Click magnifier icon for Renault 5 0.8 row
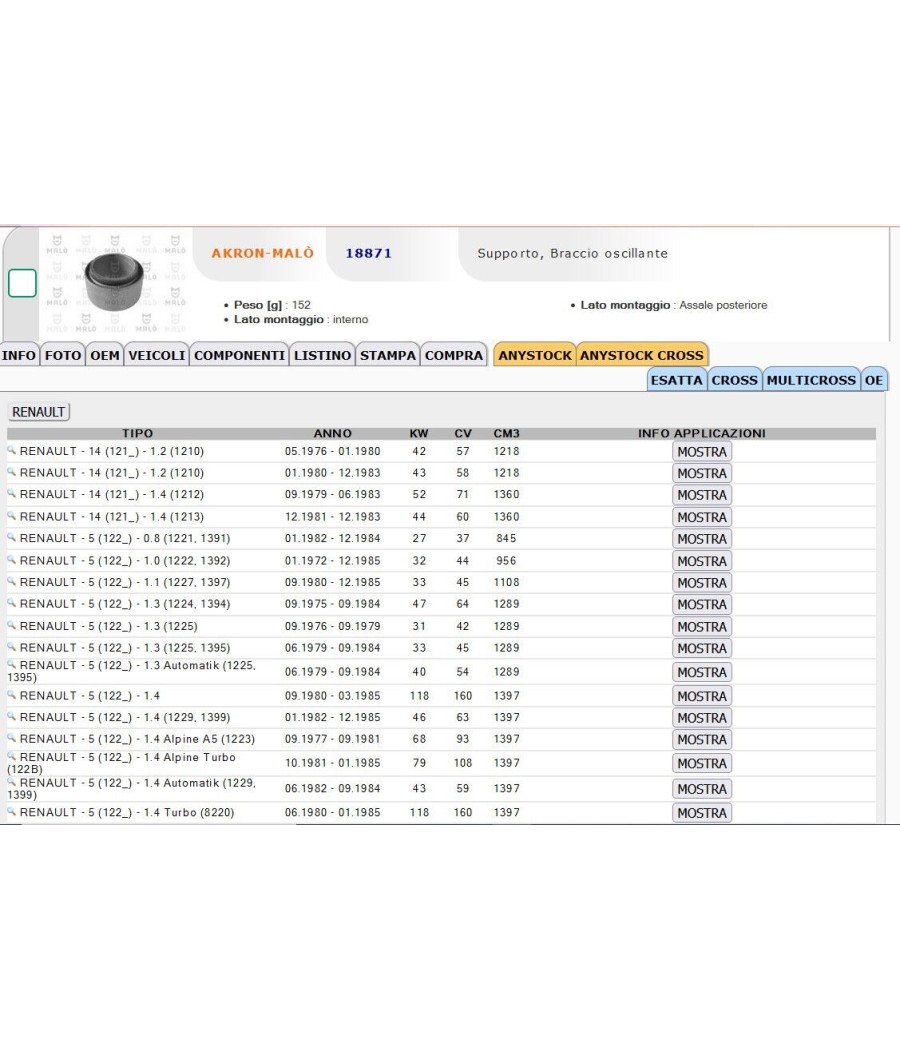900x1050 pixels. 11,537
